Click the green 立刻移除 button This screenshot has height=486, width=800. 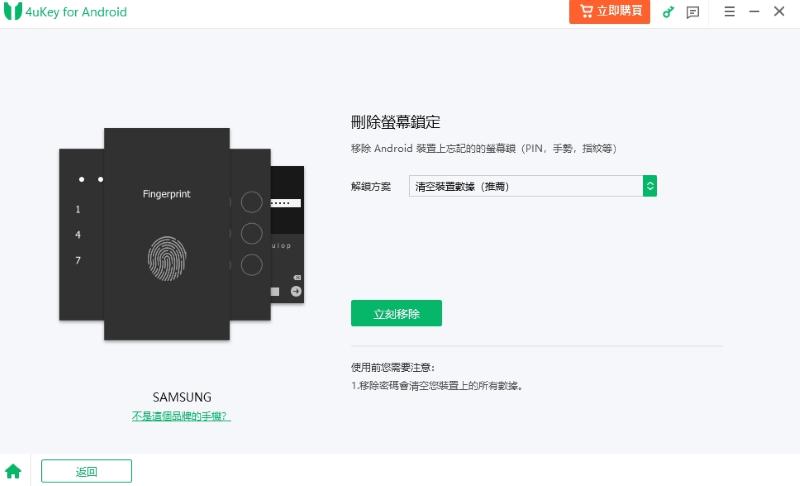396,313
